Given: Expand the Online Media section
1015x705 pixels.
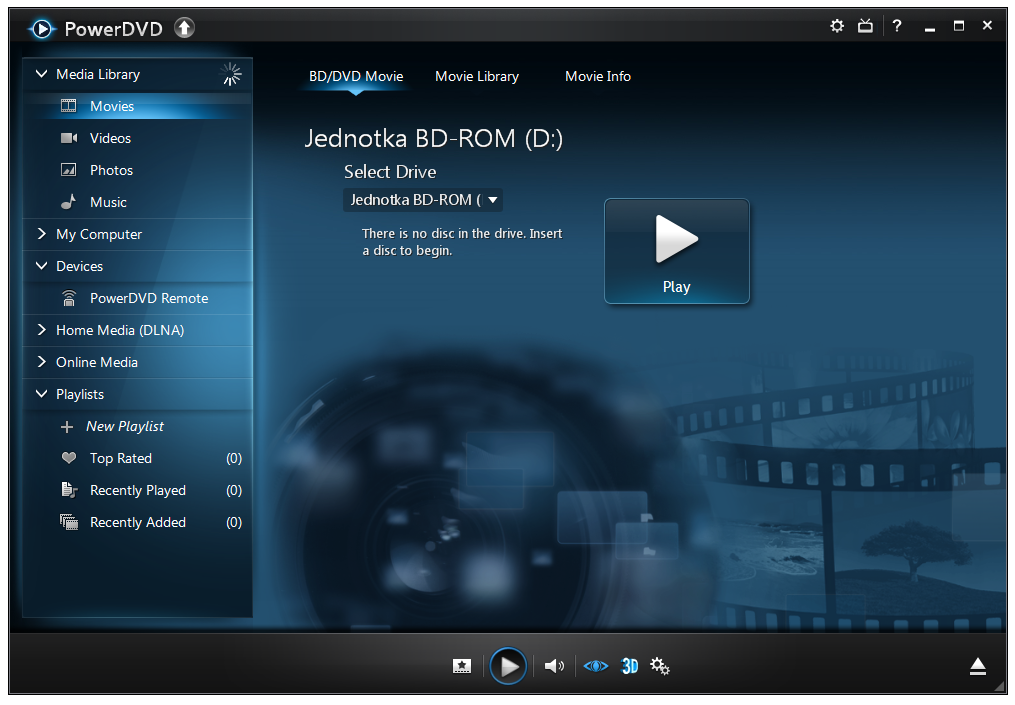Looking at the screenshot, I should [x=41, y=361].
